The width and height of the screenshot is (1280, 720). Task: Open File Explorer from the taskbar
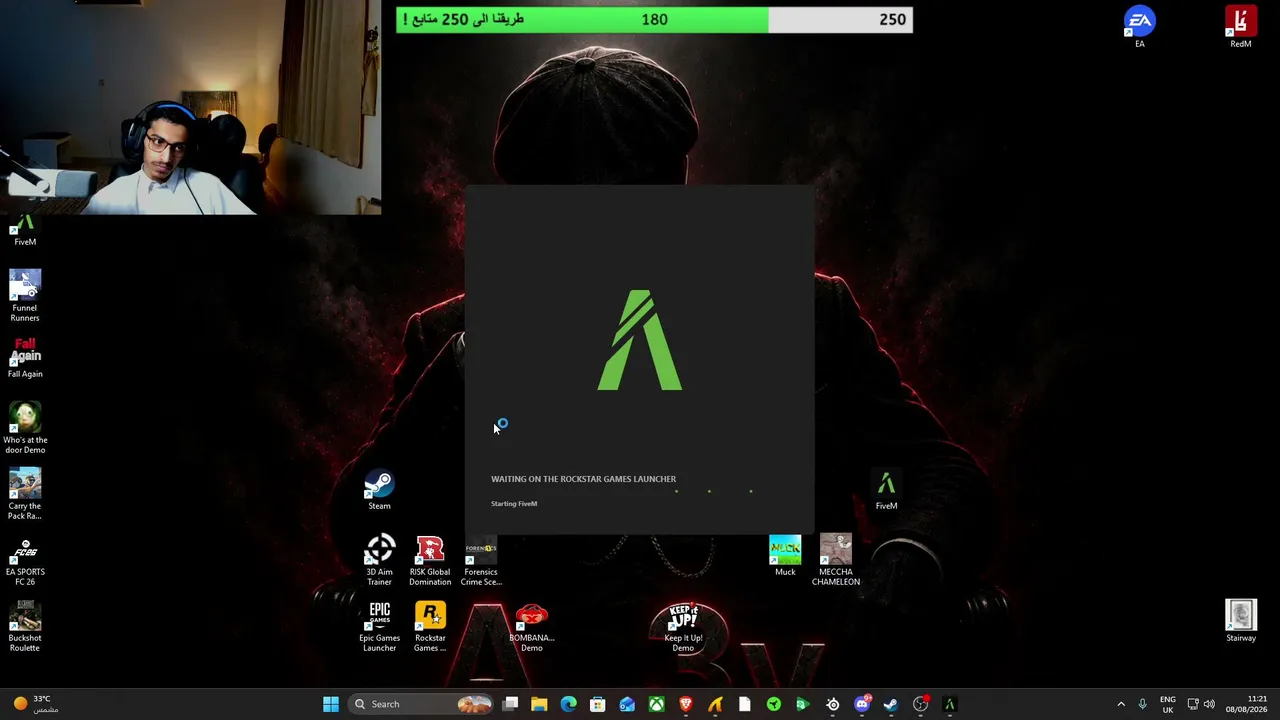[539, 704]
